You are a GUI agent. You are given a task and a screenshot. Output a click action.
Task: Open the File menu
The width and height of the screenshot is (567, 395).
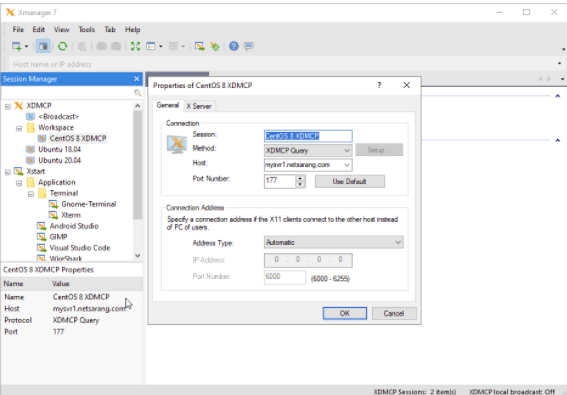18,30
